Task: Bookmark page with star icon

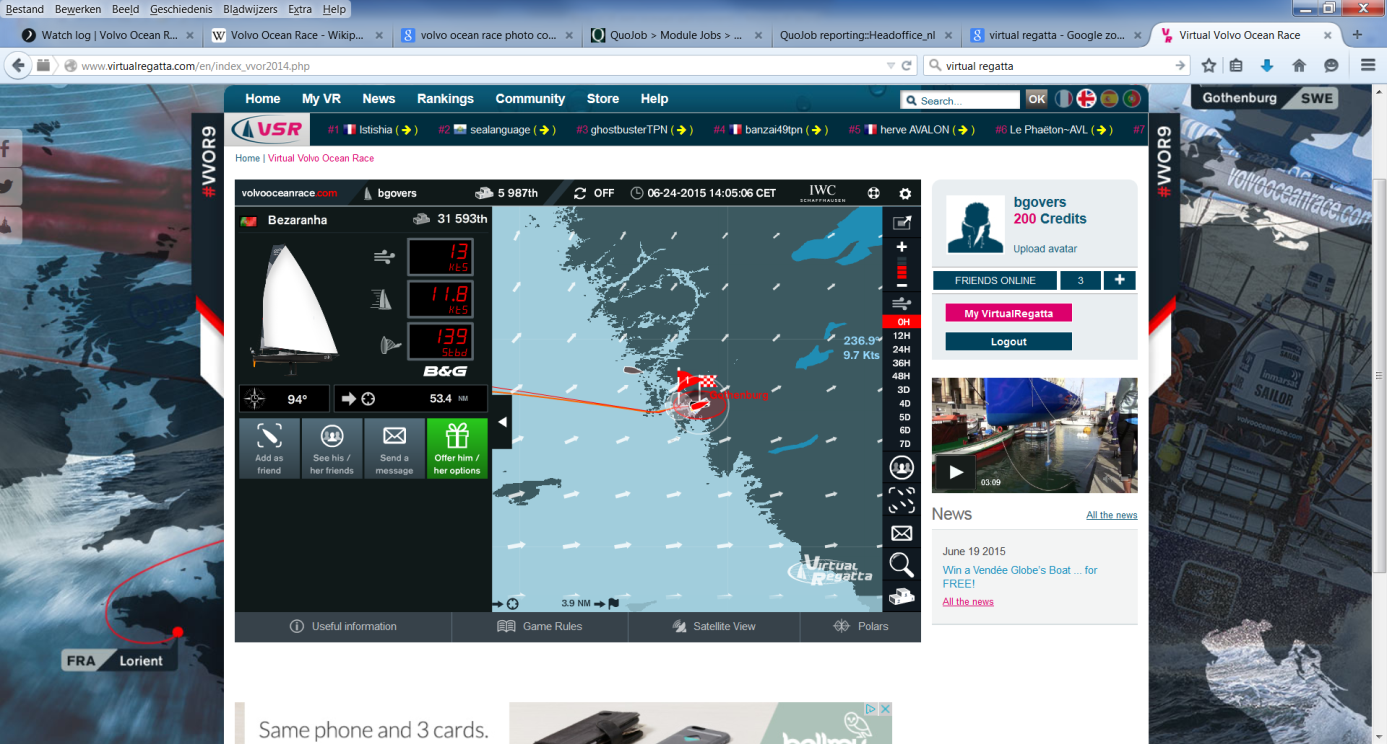Action: tap(1208, 65)
